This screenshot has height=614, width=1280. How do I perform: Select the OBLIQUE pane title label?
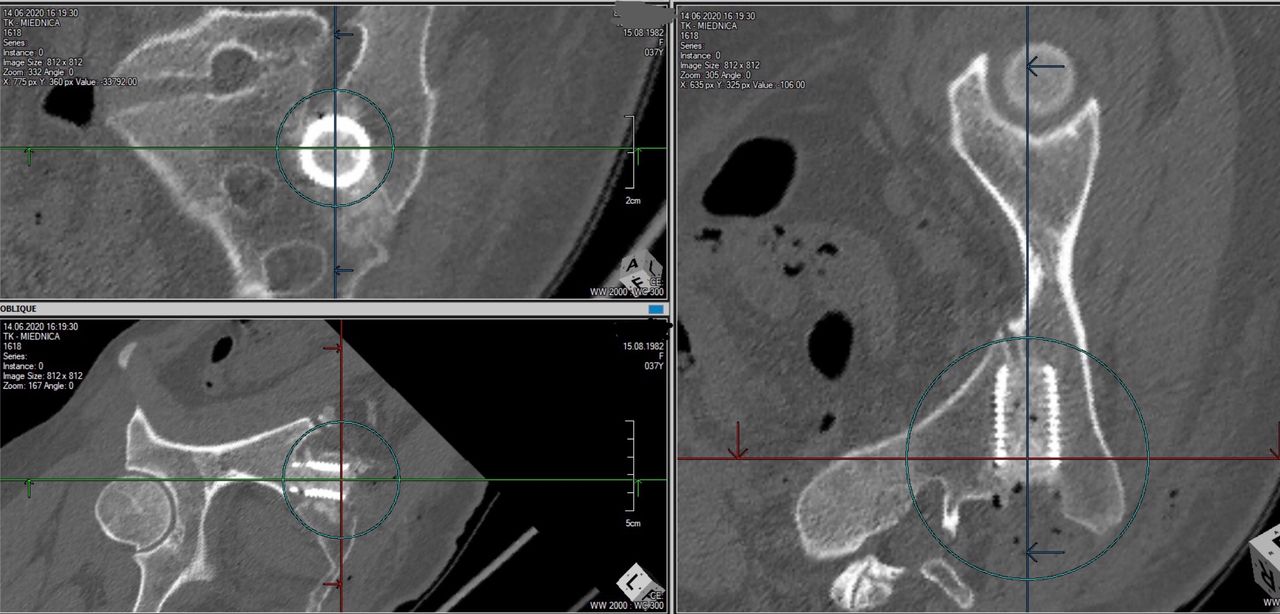20,310
